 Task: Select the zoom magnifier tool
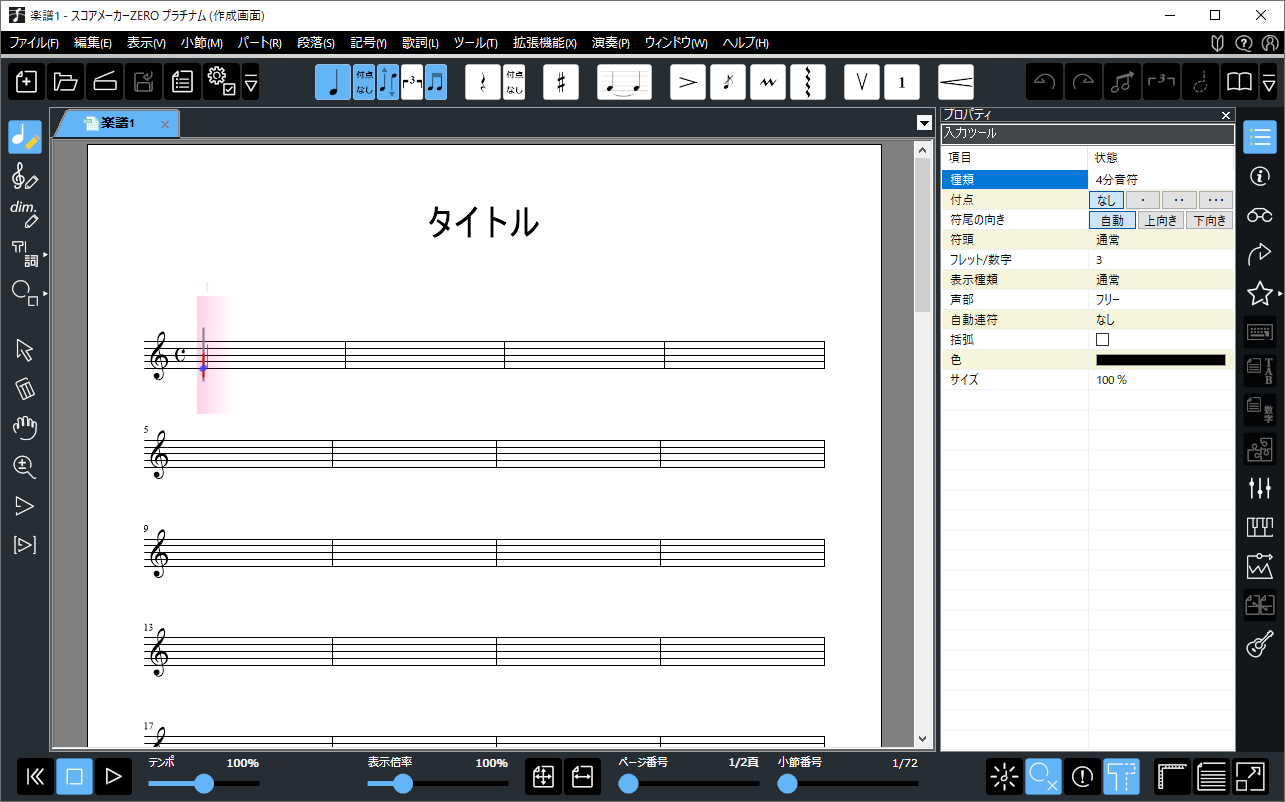tap(25, 466)
